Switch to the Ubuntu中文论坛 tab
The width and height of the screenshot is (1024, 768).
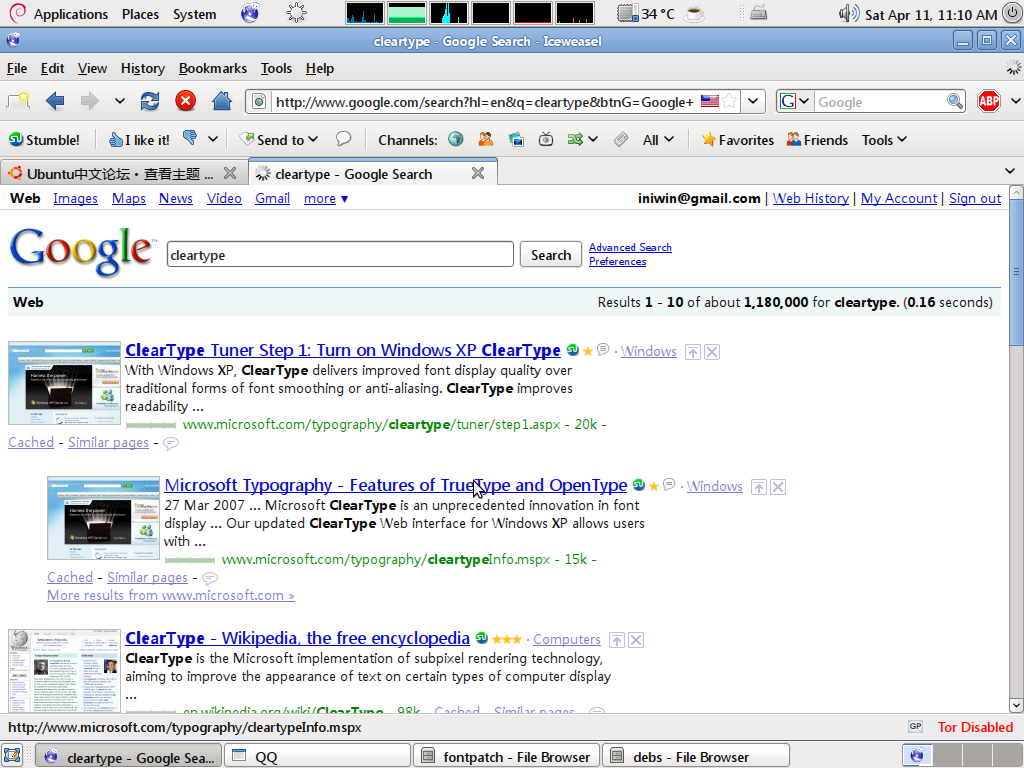pyautogui.click(x=121, y=174)
